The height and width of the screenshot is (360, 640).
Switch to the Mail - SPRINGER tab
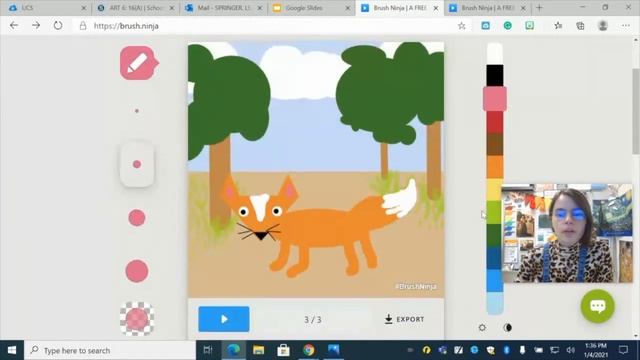click(223, 8)
